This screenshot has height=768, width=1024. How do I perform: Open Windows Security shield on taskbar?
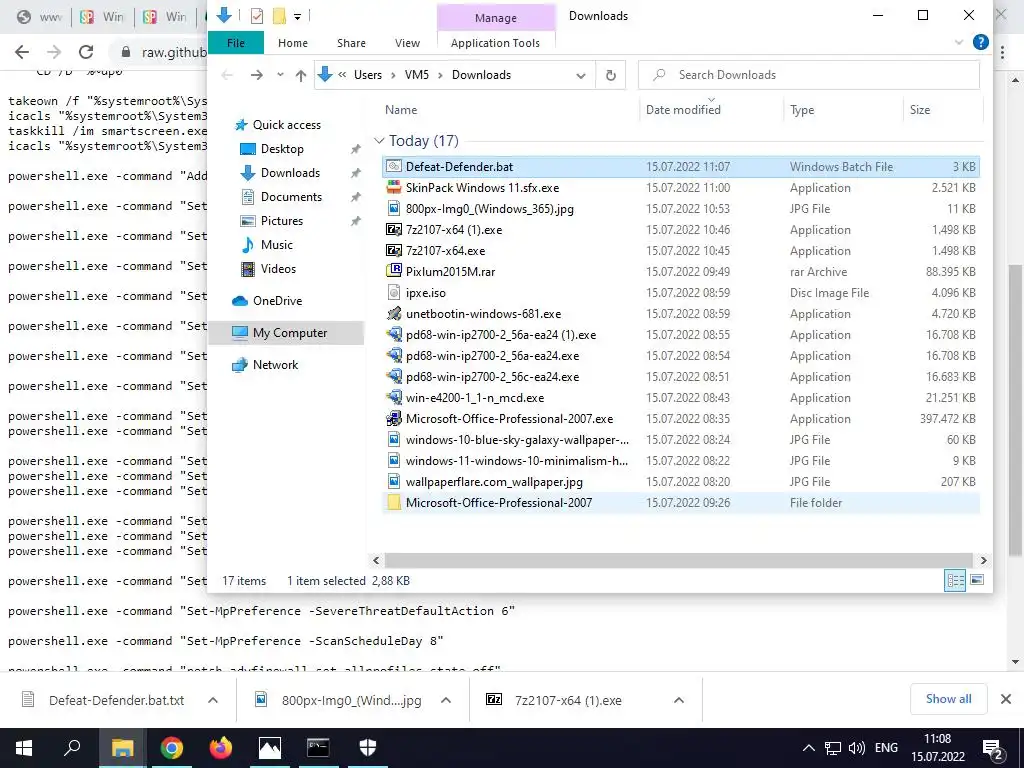tap(368, 748)
